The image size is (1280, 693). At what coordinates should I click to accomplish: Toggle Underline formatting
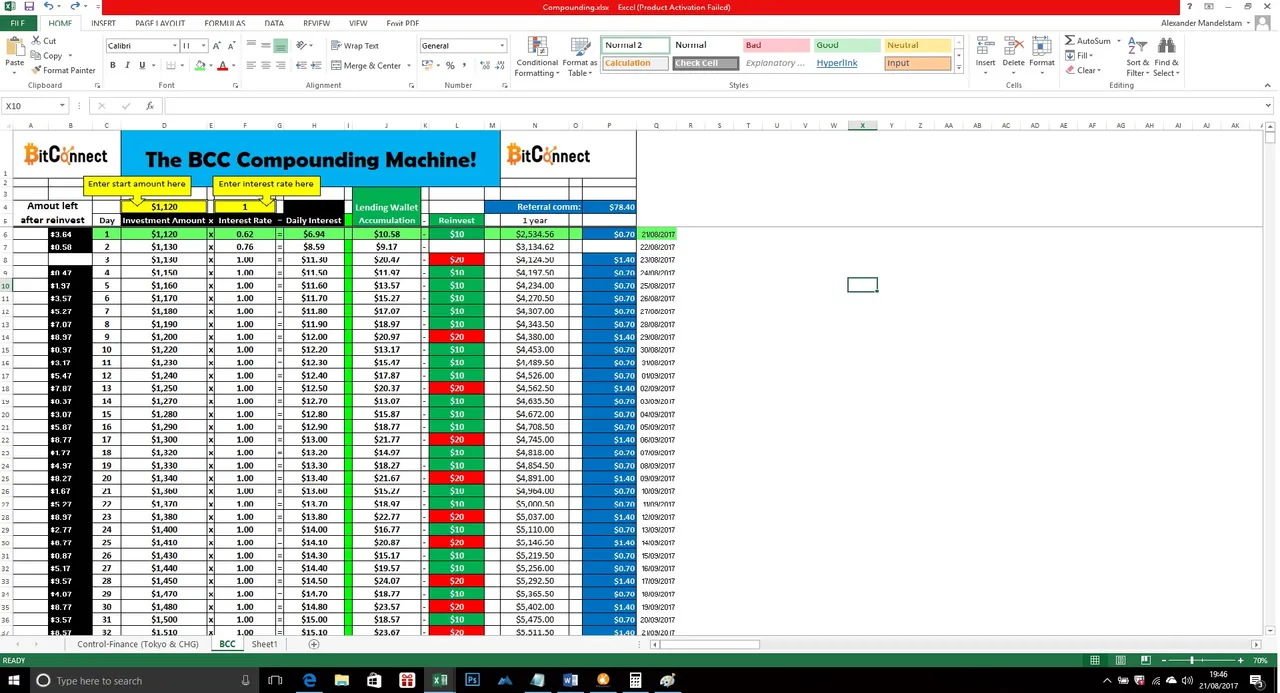142,66
